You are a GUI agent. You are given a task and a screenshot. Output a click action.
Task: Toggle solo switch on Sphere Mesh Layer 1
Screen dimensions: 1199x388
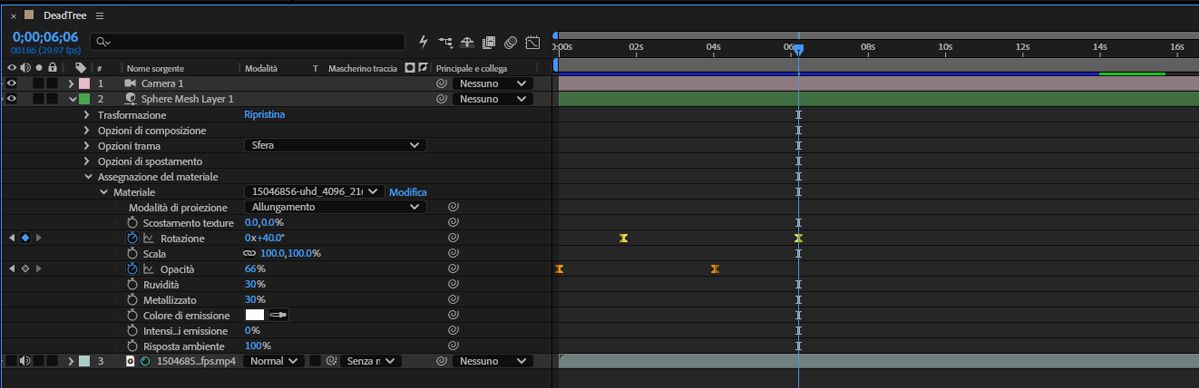click(38, 99)
